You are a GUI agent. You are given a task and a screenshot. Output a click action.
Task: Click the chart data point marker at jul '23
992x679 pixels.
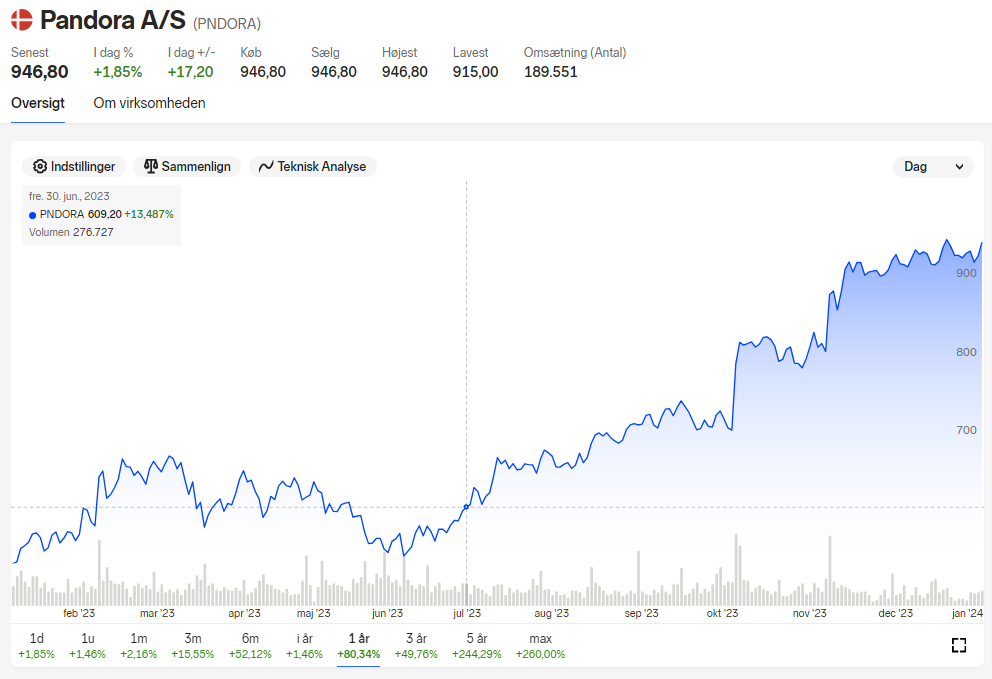467,507
